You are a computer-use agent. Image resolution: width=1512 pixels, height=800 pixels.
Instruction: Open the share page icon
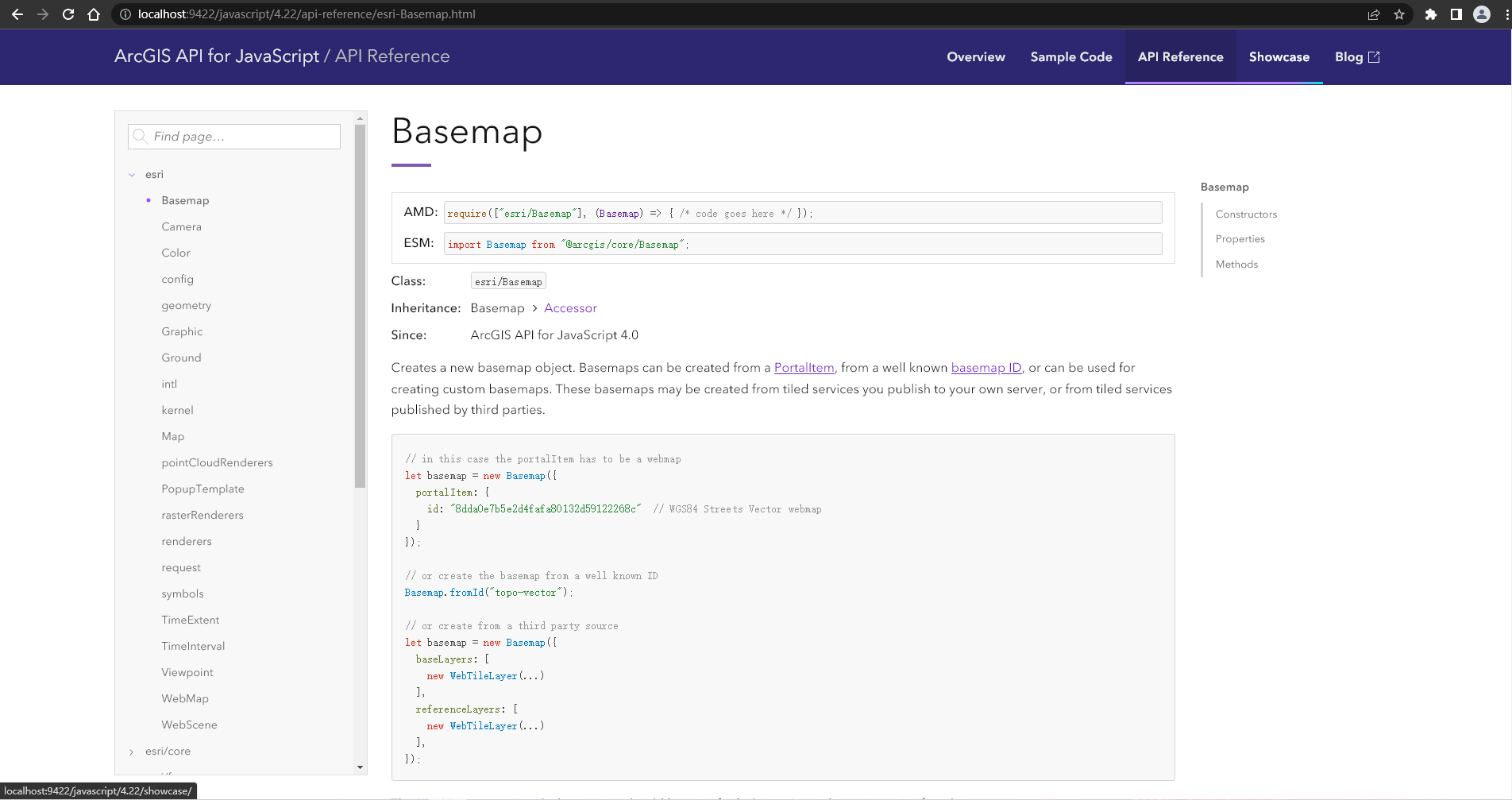(1375, 14)
